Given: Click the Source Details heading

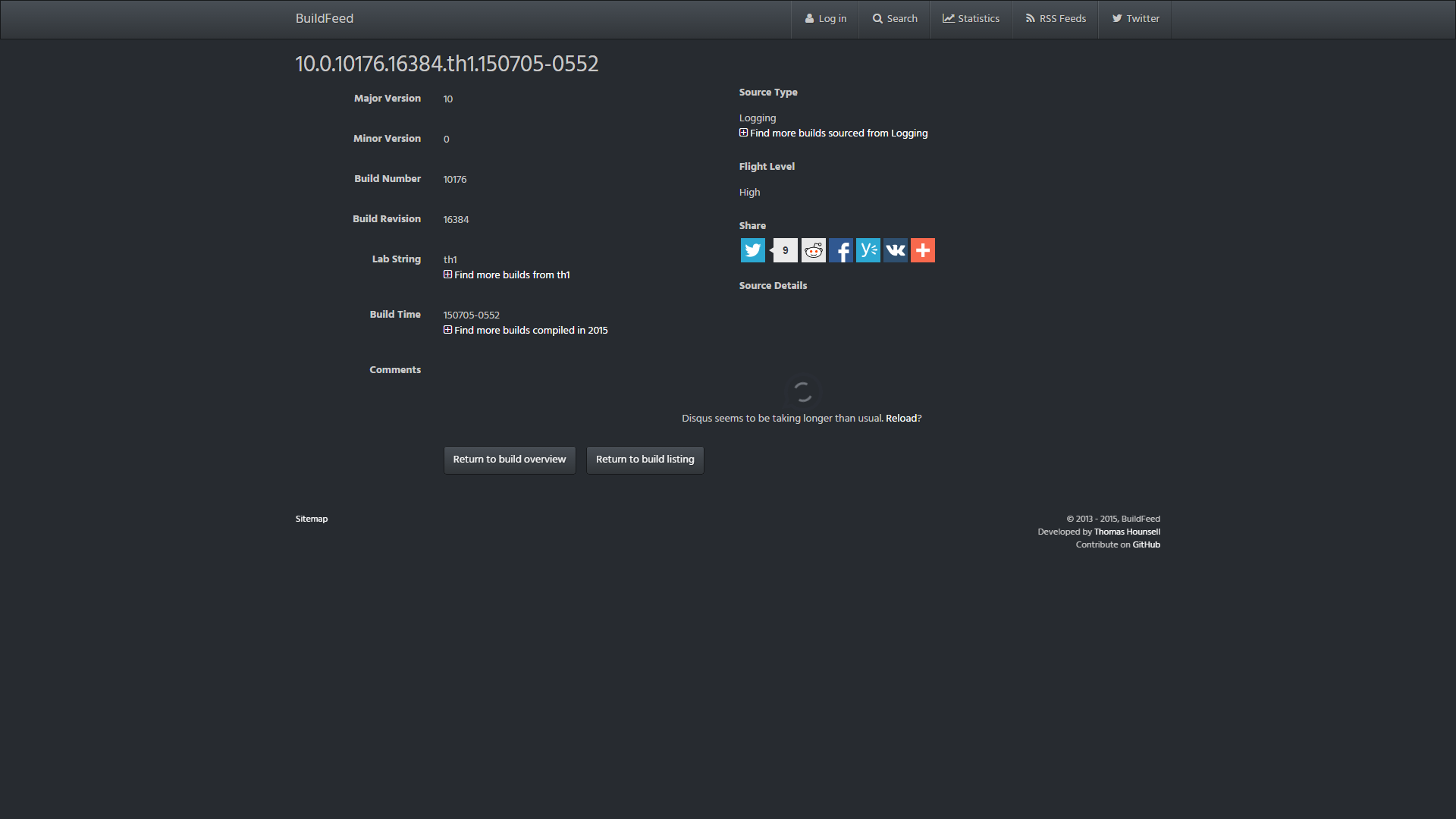Looking at the screenshot, I should 773,286.
